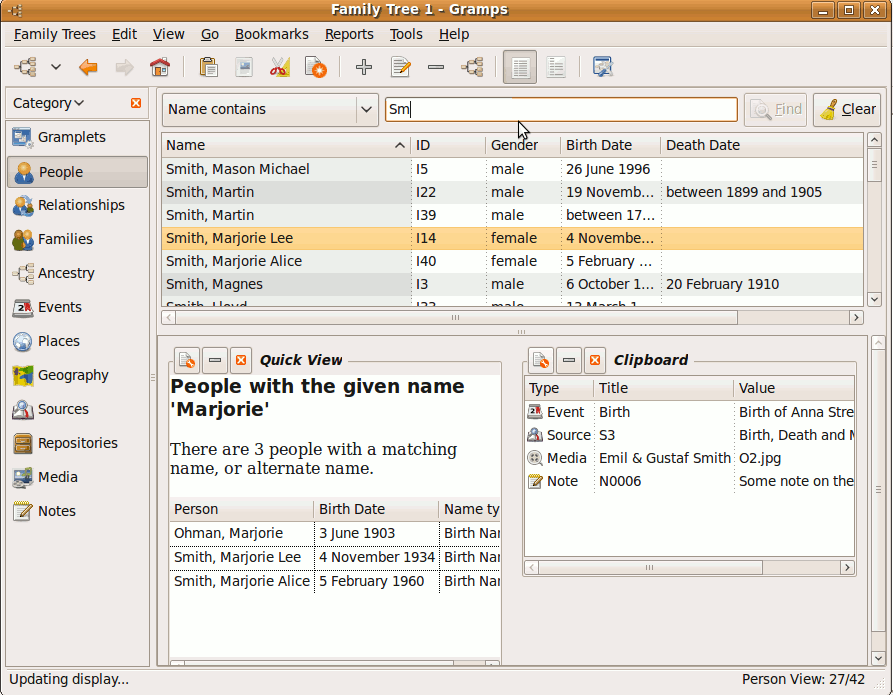Open the Repositories category

[x=77, y=443]
